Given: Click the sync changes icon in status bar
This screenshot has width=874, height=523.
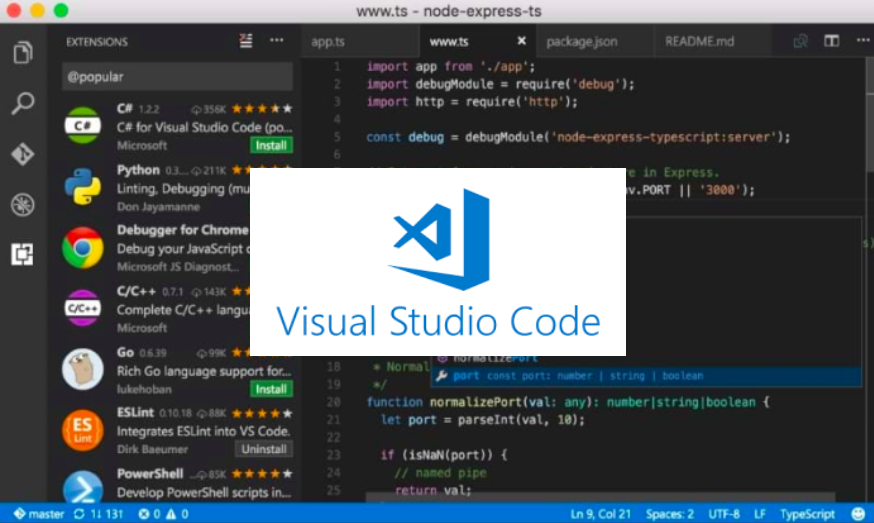Looking at the screenshot, I should (79, 514).
